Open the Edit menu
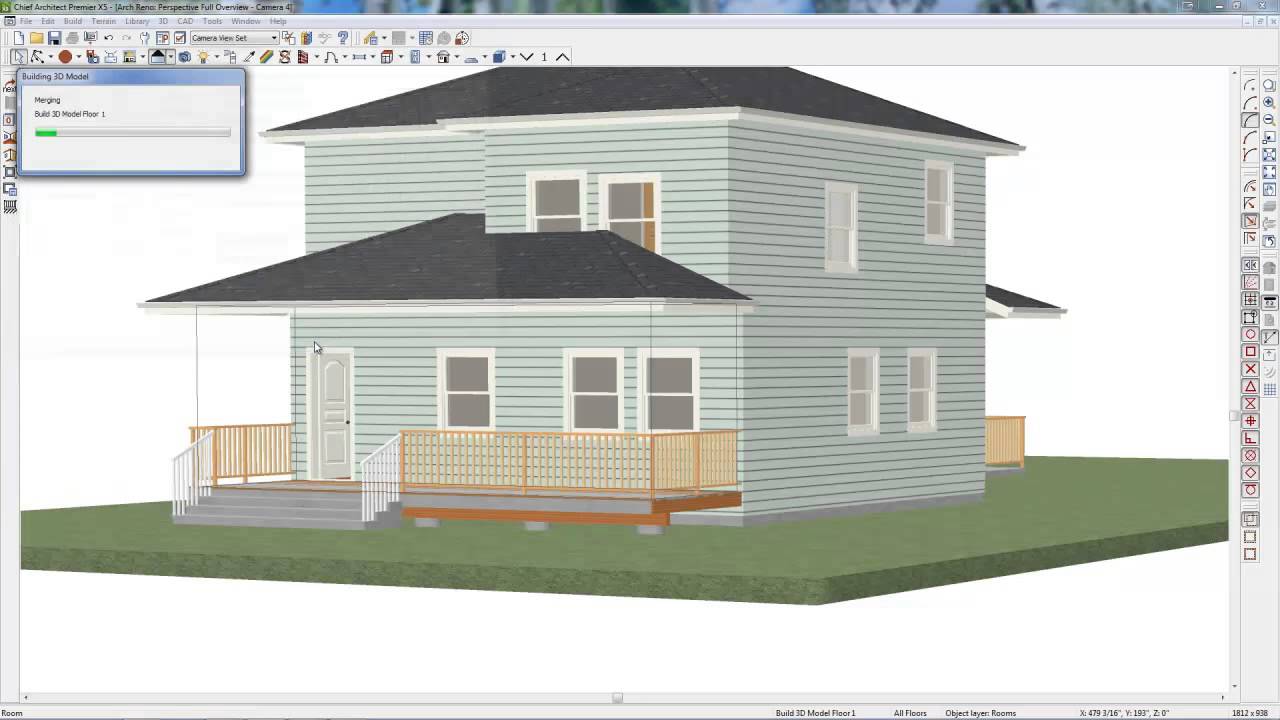 point(48,21)
